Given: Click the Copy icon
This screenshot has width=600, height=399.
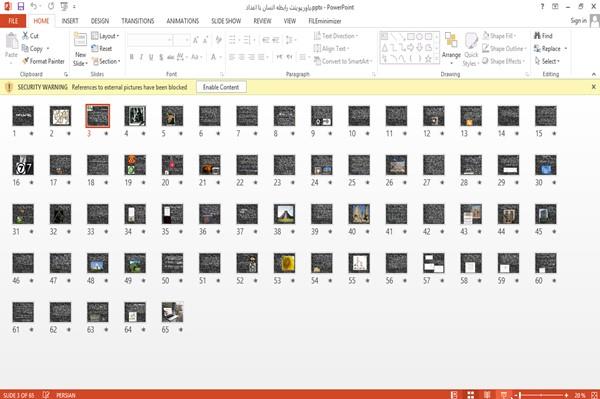Looking at the screenshot, I should (x=25, y=49).
